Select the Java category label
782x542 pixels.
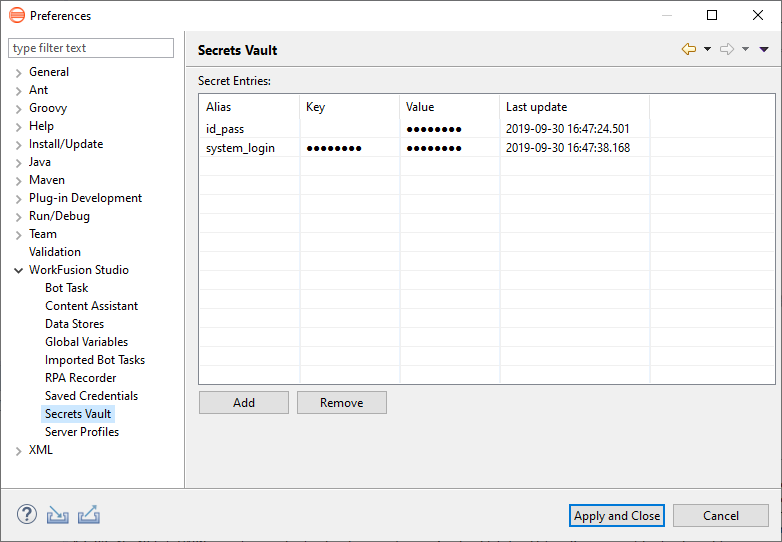click(x=40, y=162)
